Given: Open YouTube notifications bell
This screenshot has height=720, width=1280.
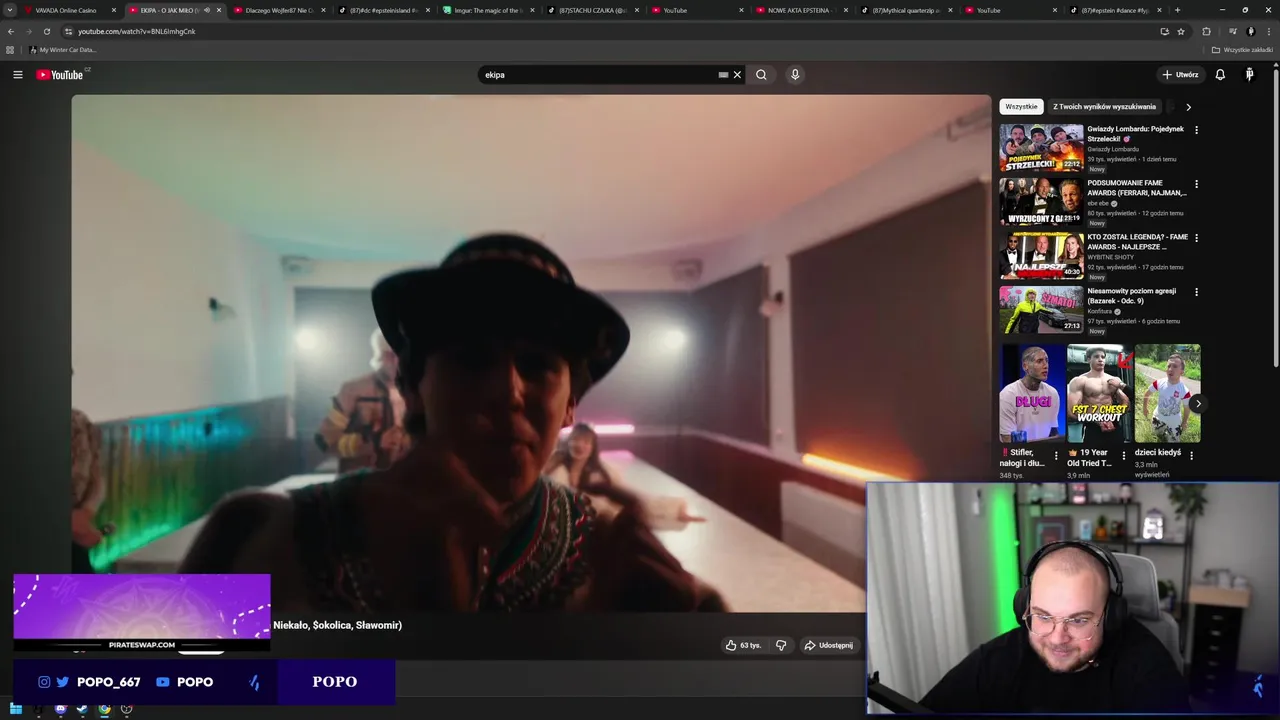Looking at the screenshot, I should [x=1220, y=74].
